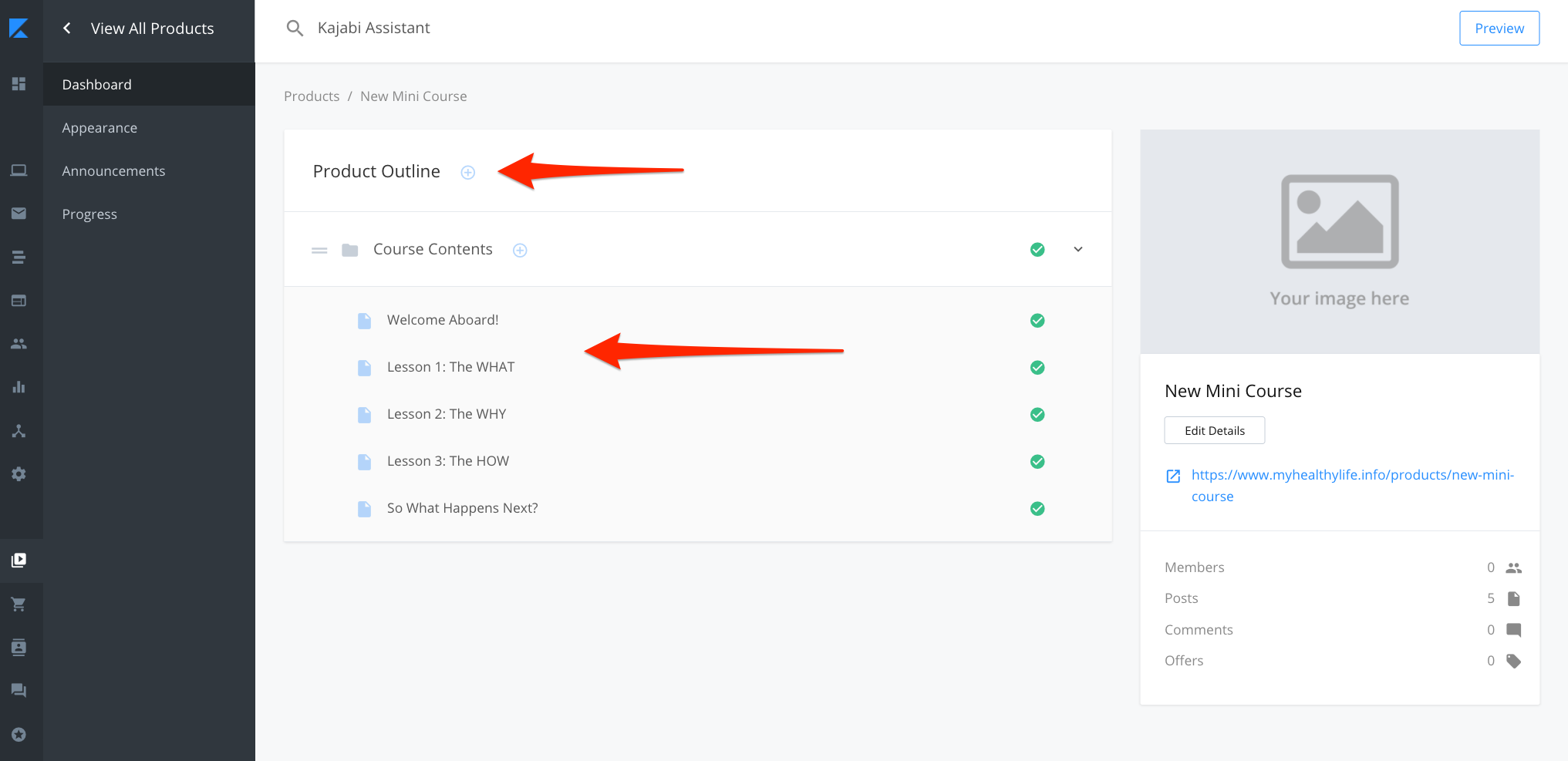Toggle published checkmark for Lesson 1: The WHAT
Screen dimensions: 1568x761
[x=1038, y=368]
